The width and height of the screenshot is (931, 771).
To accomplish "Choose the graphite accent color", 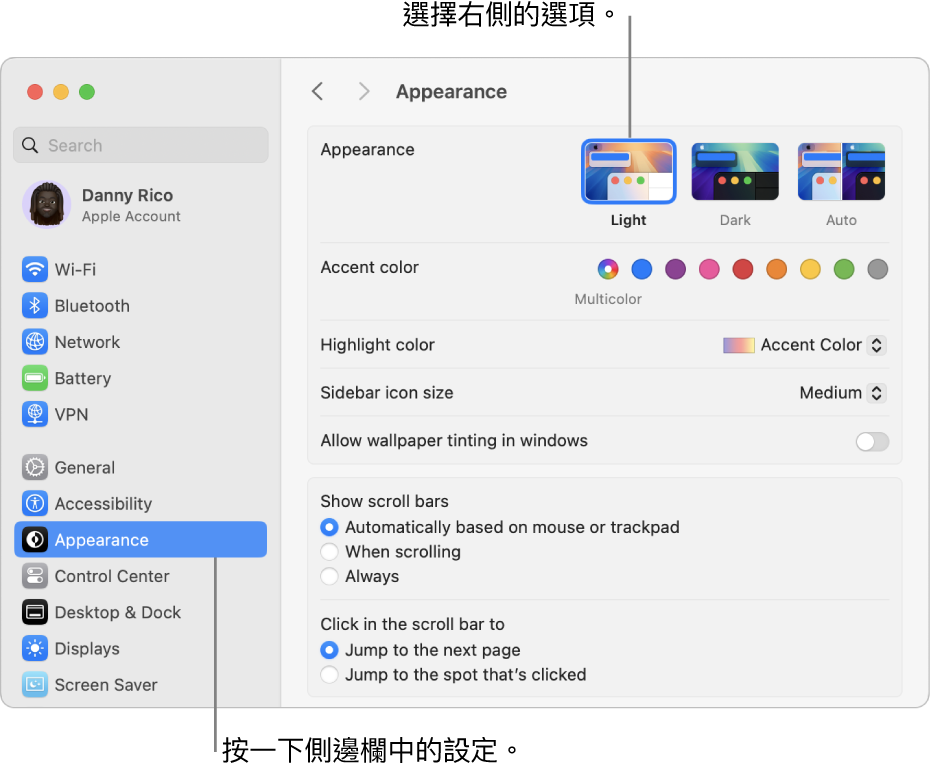I will [x=878, y=269].
